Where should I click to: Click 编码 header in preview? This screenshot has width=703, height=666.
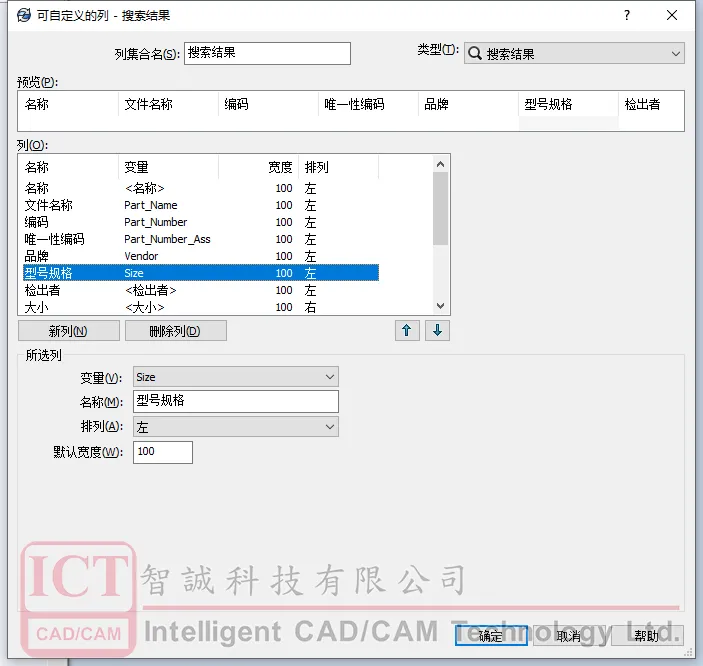coord(269,104)
